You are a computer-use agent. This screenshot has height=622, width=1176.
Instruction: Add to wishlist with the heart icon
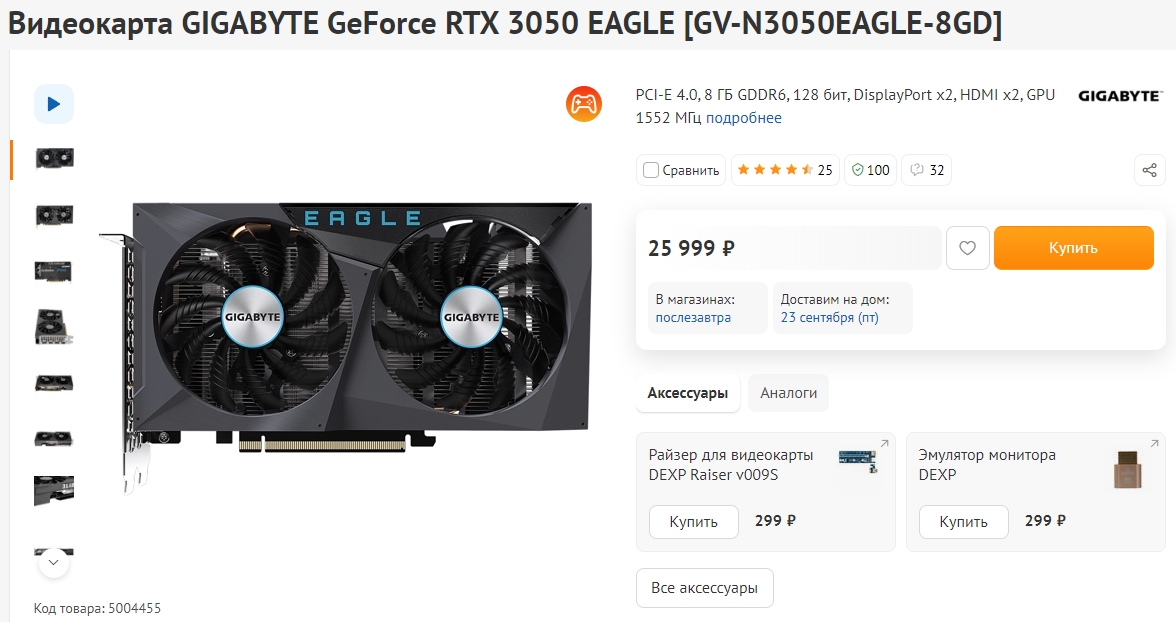pyautogui.click(x=968, y=248)
